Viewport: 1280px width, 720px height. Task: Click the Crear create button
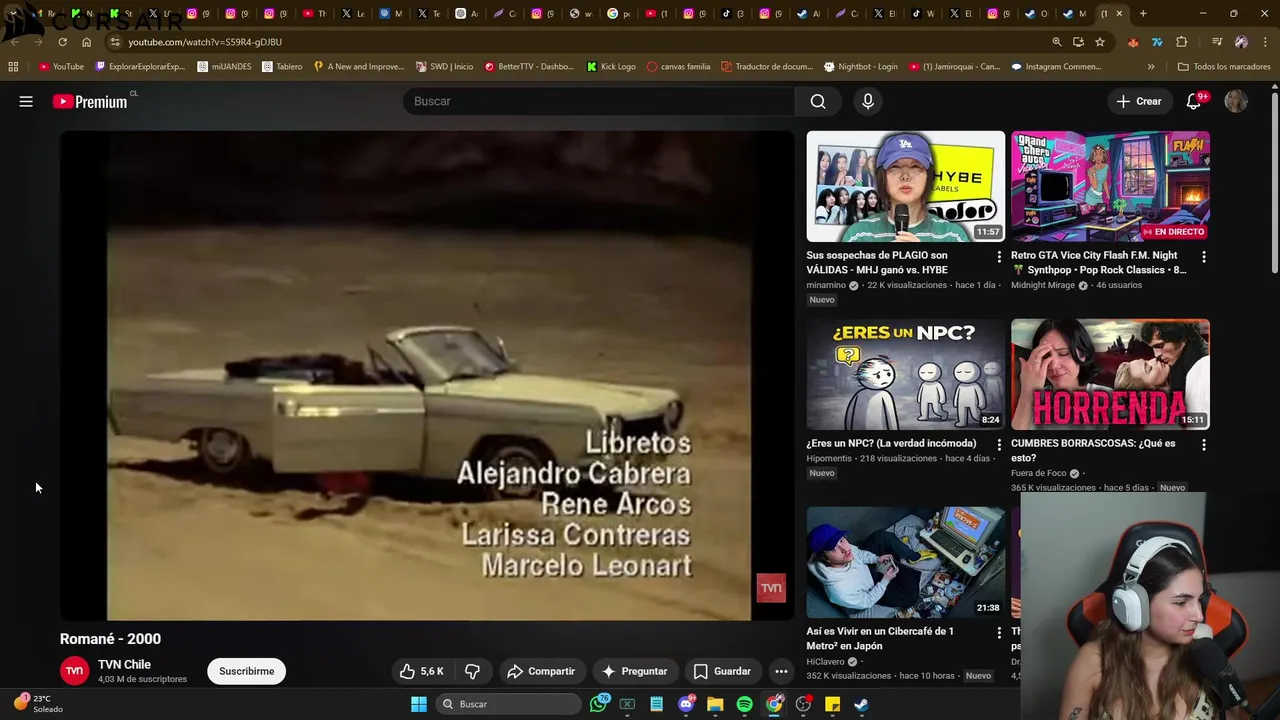(1139, 101)
